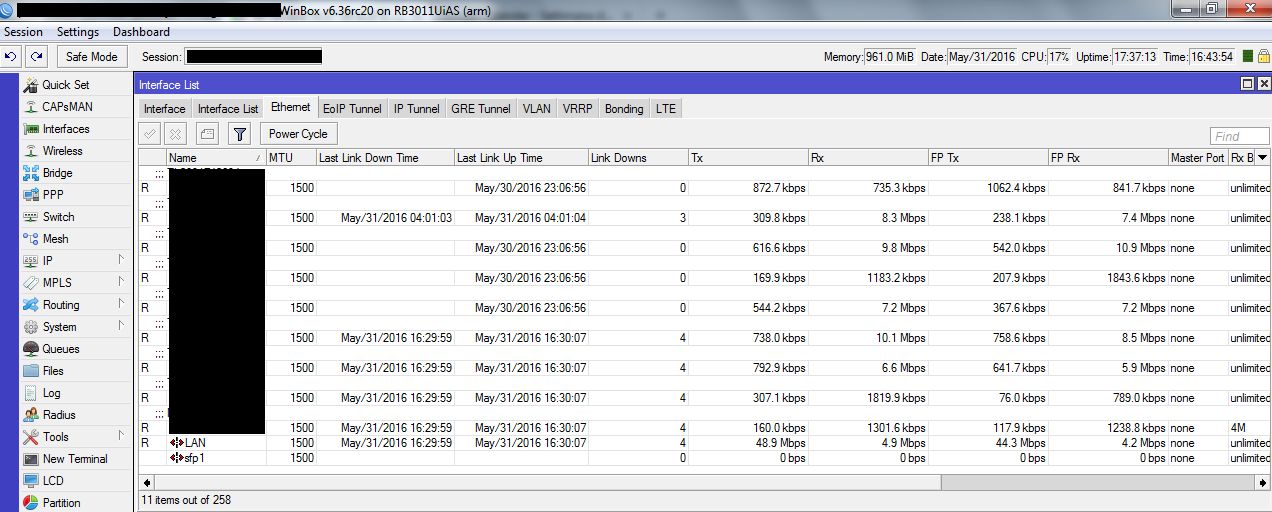Open Bridge from sidebar
This screenshot has width=1272, height=512.
click(x=57, y=173)
